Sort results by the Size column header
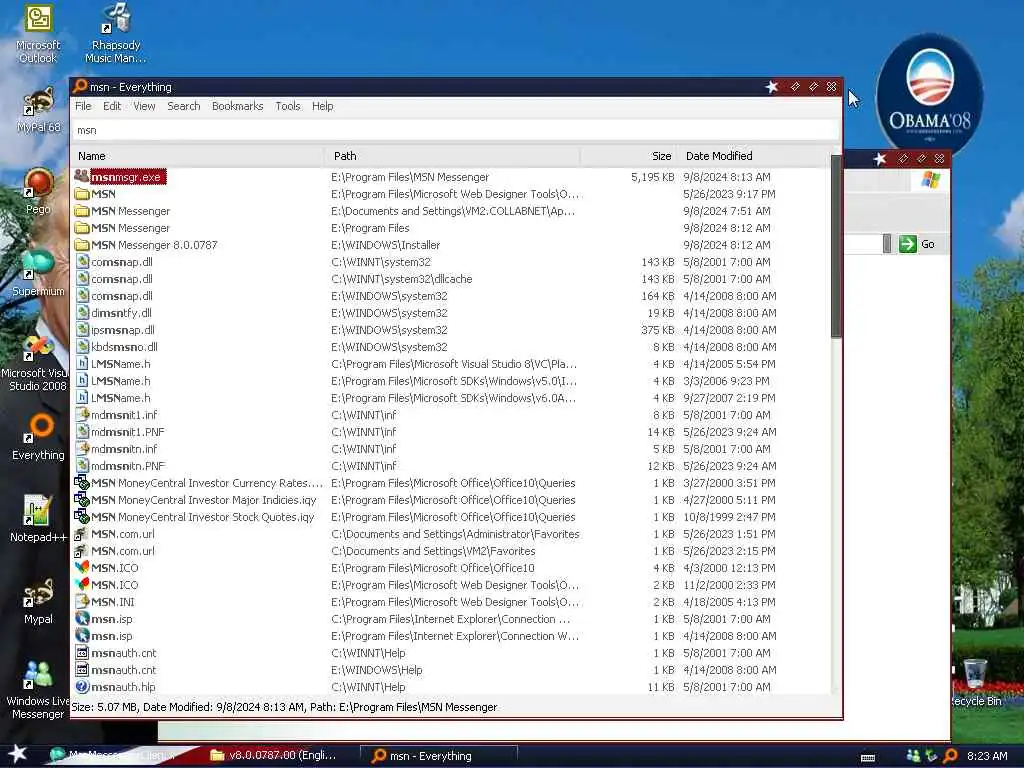Viewport: 1024px width, 768px height. 628,156
